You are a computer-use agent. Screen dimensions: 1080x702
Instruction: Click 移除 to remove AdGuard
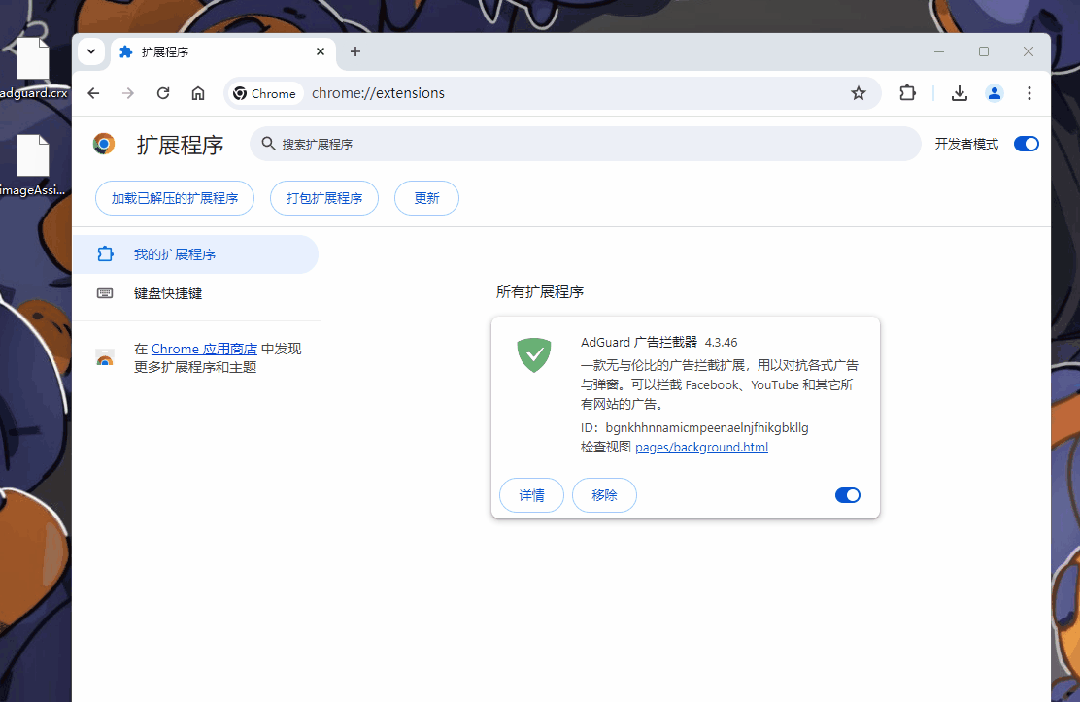point(604,495)
